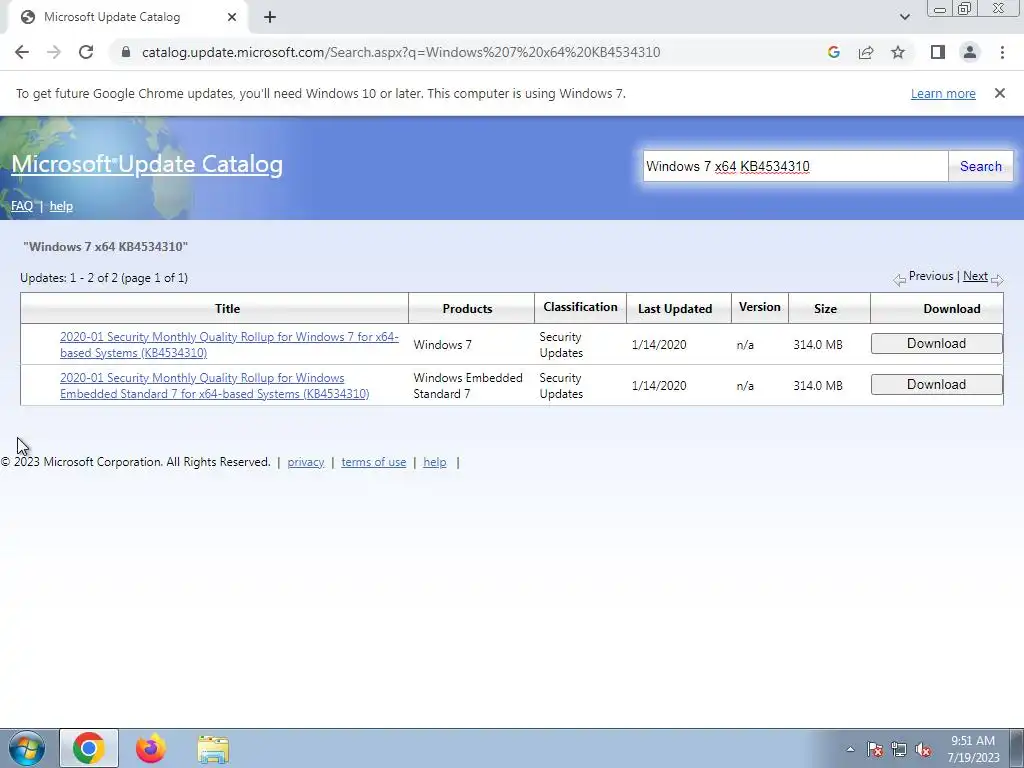Viewport: 1024px width, 768px height.
Task: Open Windows Explorer from taskbar
Action: 213,748
